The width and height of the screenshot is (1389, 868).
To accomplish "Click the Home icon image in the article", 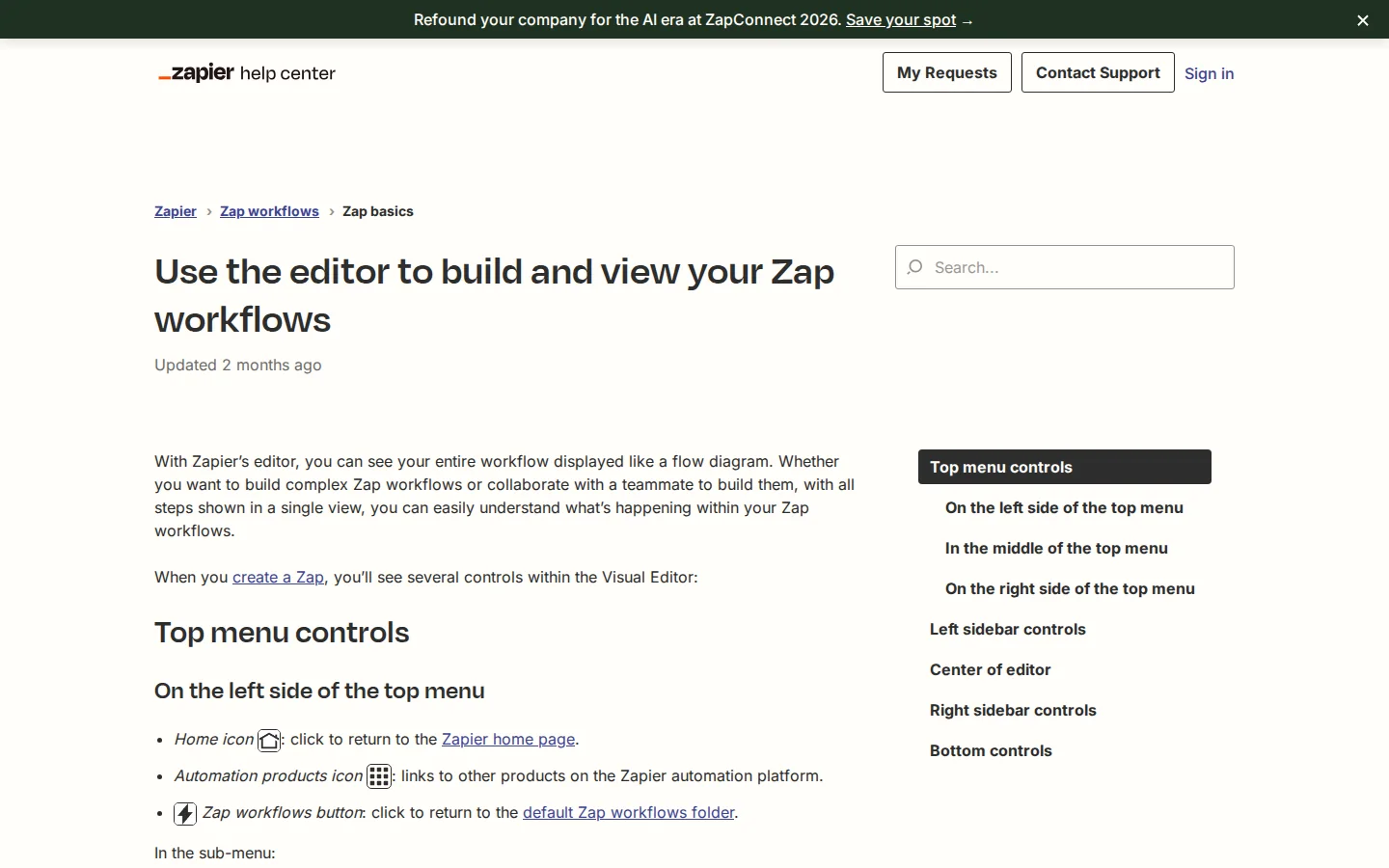I will (x=269, y=740).
